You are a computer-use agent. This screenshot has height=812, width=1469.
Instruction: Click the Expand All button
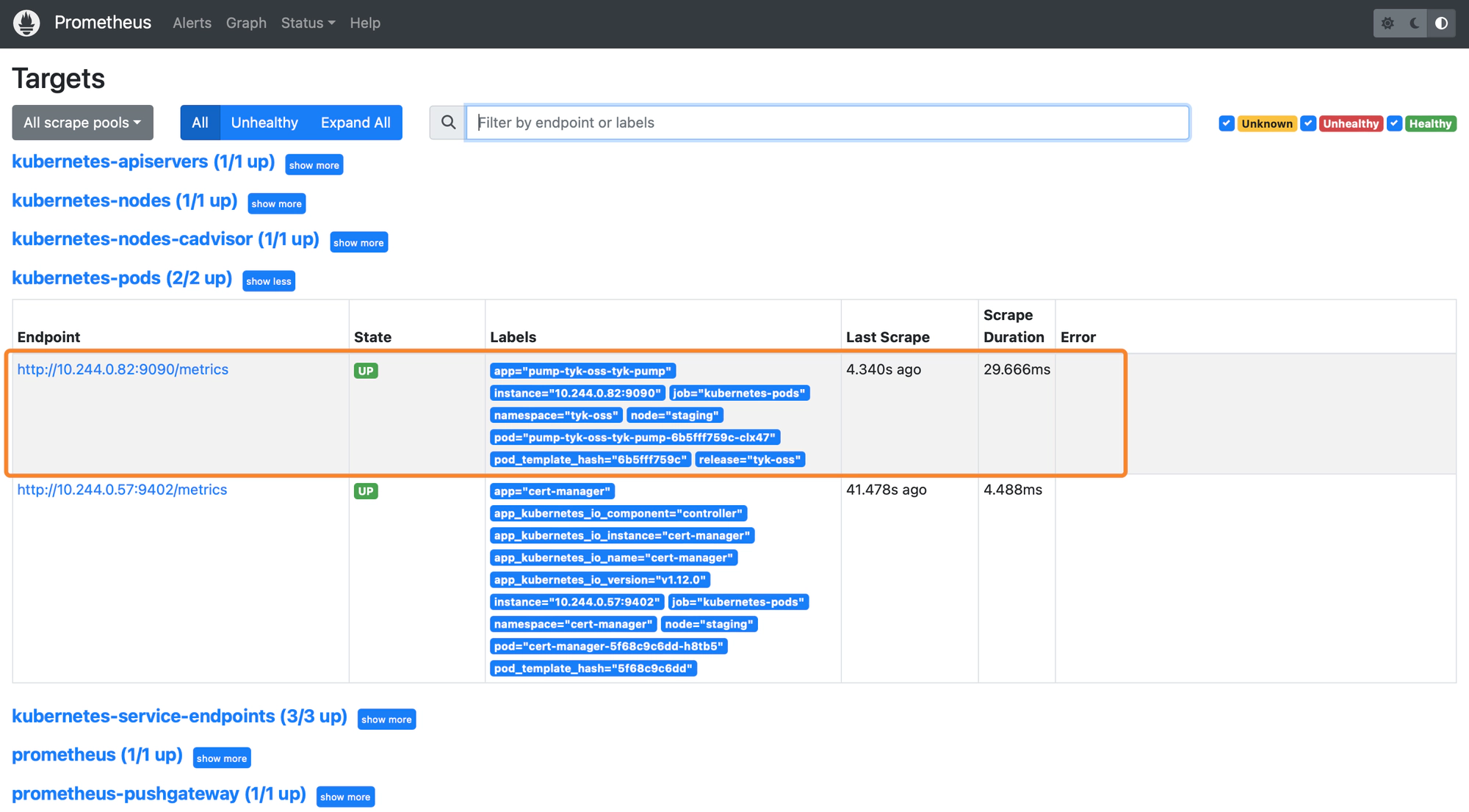point(355,123)
